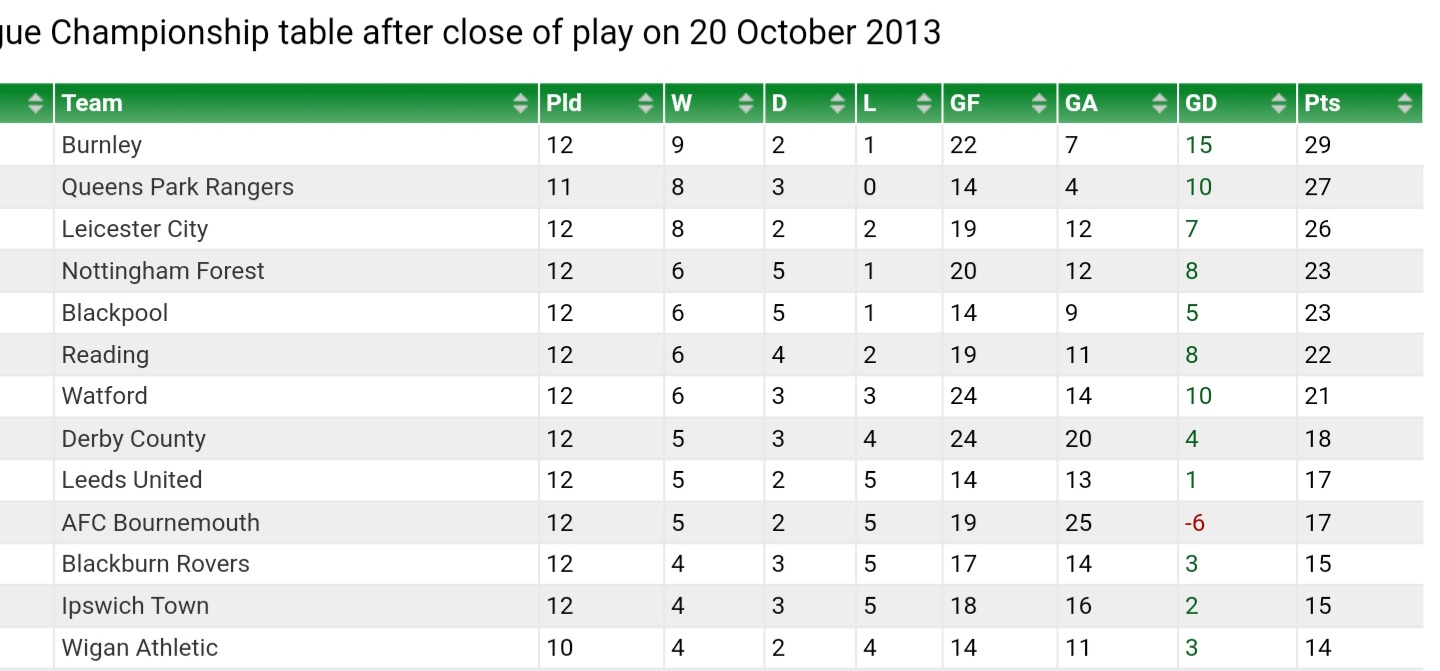This screenshot has width=1440, height=671.
Task: Sort by goals for using GF arrows
Action: [x=1039, y=103]
